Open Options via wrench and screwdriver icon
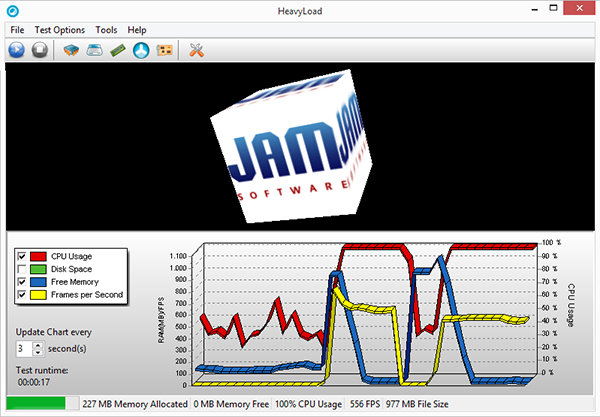 coord(196,50)
